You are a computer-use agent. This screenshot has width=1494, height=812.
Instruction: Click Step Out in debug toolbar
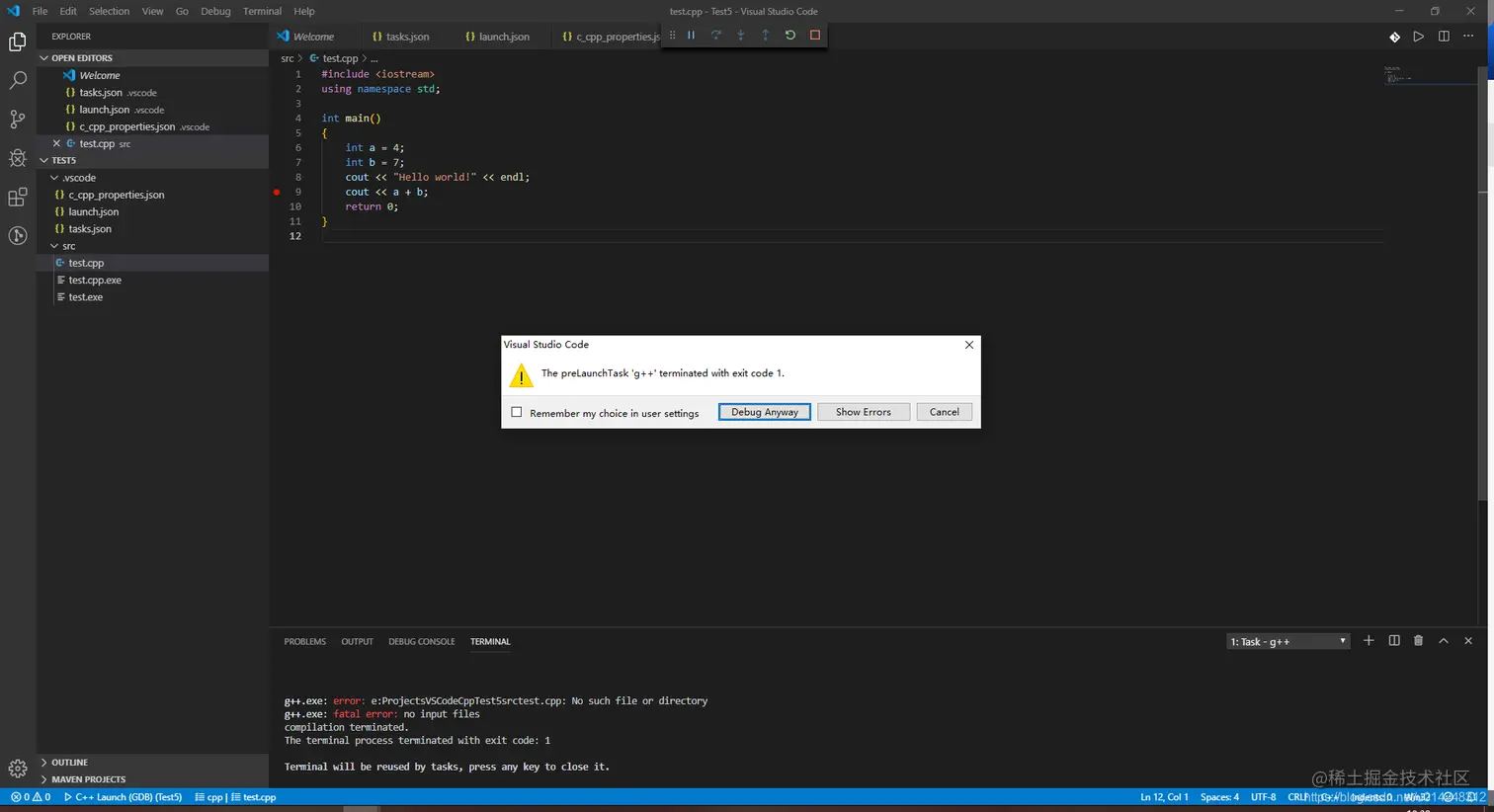766,35
